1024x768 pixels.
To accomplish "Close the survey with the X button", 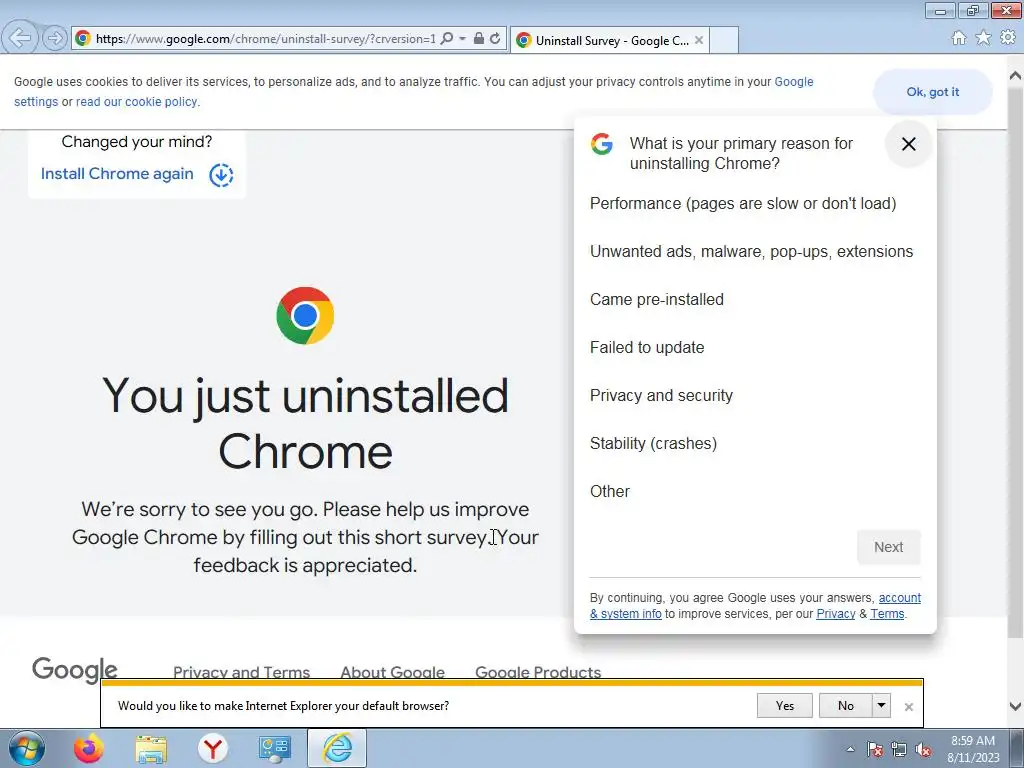I will click(908, 144).
